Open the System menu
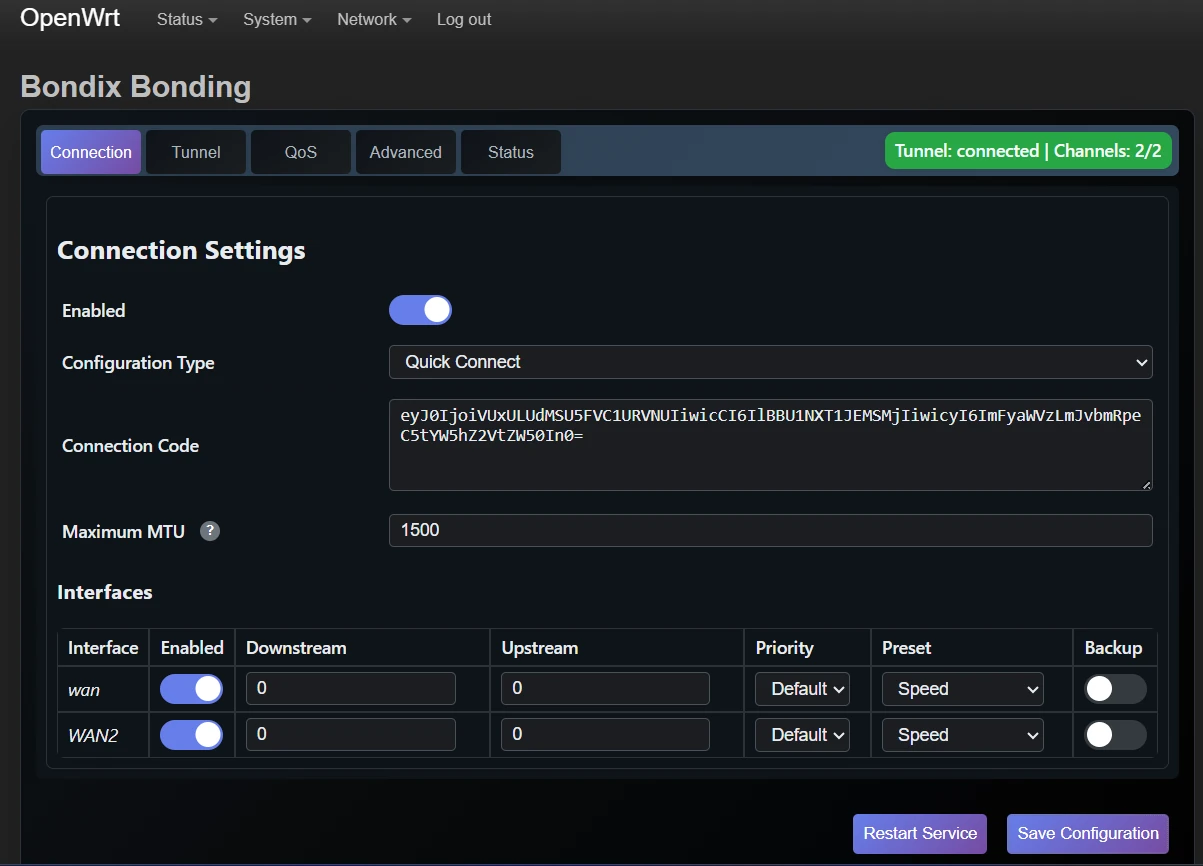 pyautogui.click(x=277, y=19)
